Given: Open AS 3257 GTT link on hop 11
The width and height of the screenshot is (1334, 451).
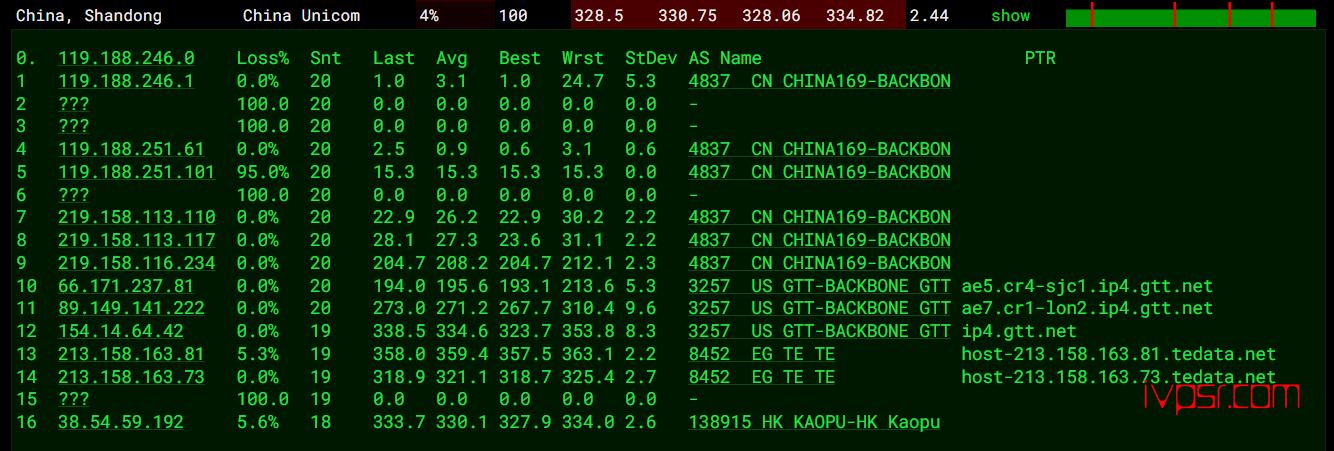Looking at the screenshot, I should tap(819, 308).
